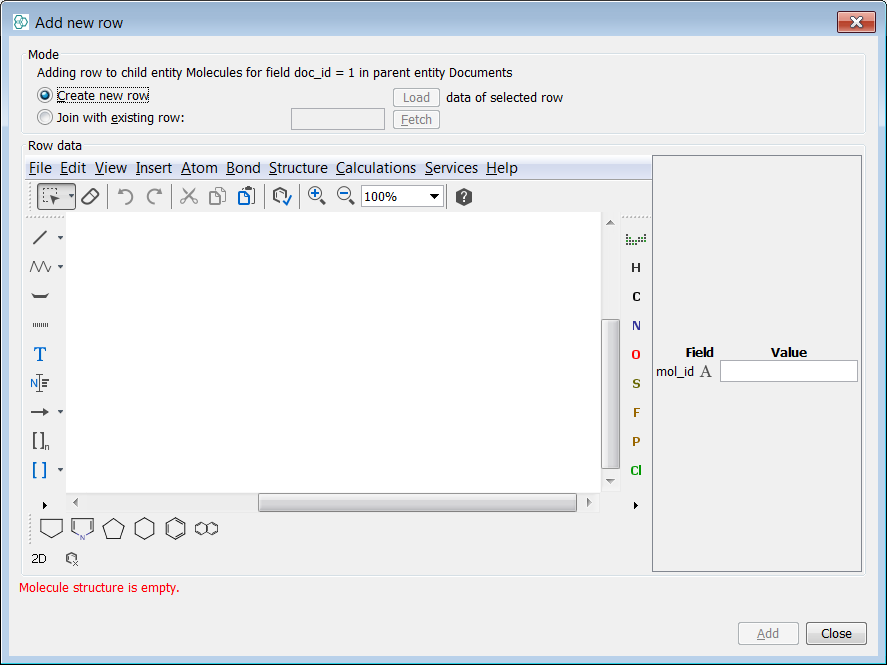The width and height of the screenshot is (887, 665).
Task: Select the repeating group brackets tool
Action: point(40,440)
